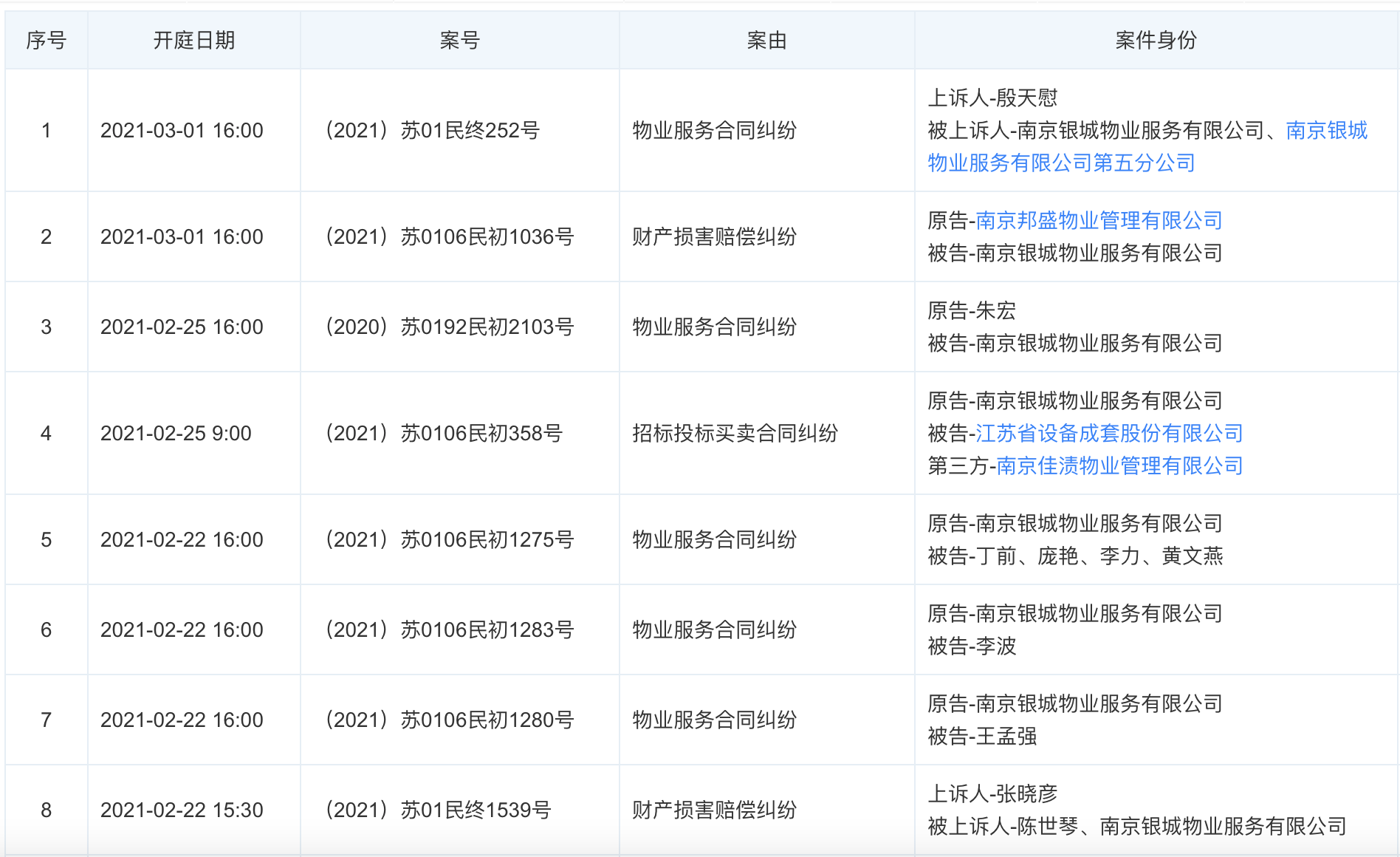Click serial number 1 cell
1400x857 pixels.
pyautogui.click(x=46, y=130)
